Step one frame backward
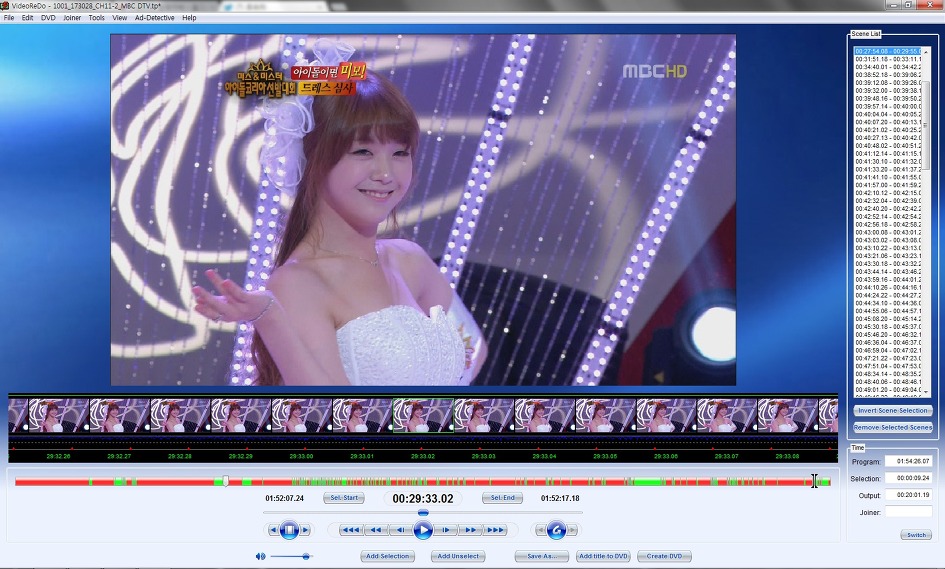This screenshot has width=945, height=569. click(x=400, y=530)
